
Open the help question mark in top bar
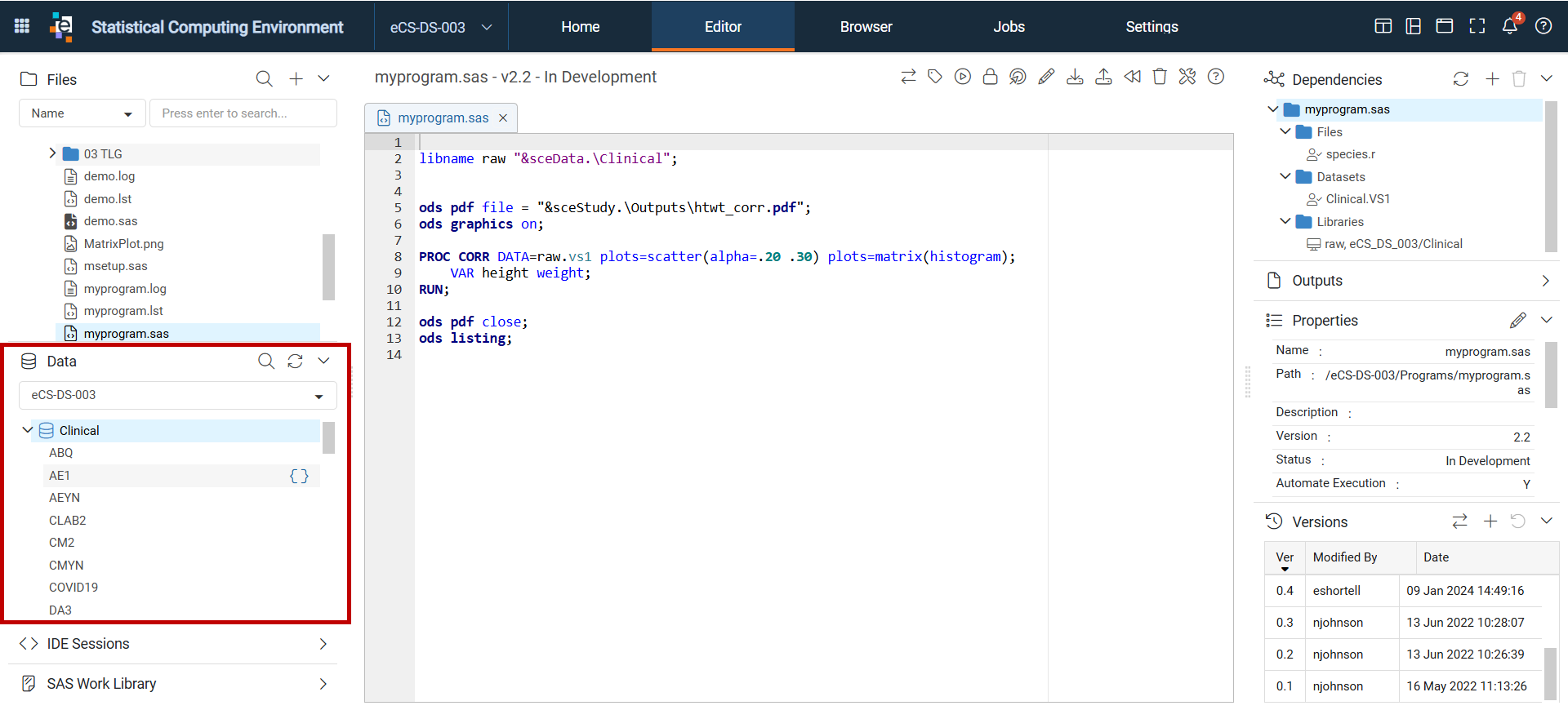coord(1543,26)
